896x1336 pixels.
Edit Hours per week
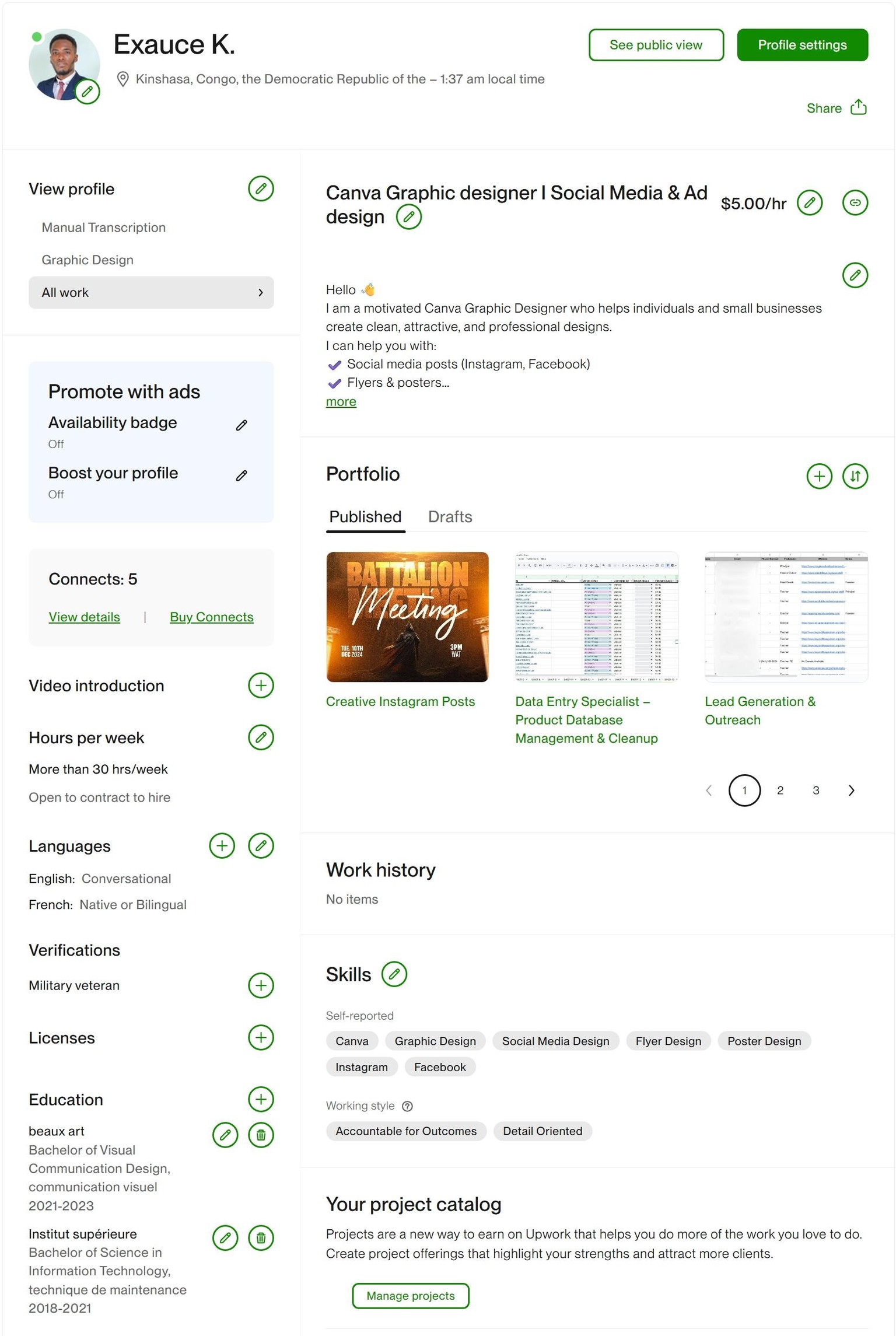point(261,737)
